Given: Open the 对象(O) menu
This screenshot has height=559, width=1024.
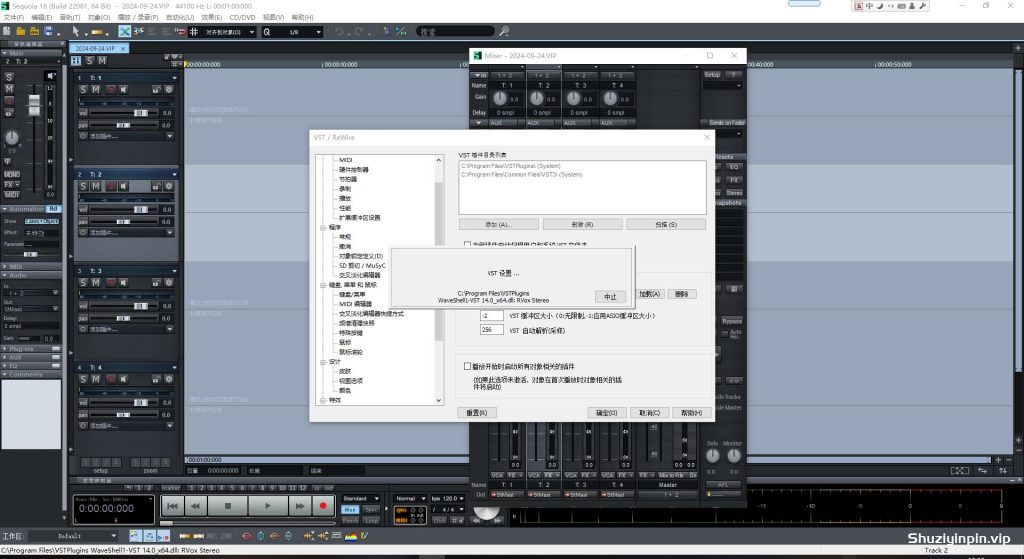Looking at the screenshot, I should point(99,17).
